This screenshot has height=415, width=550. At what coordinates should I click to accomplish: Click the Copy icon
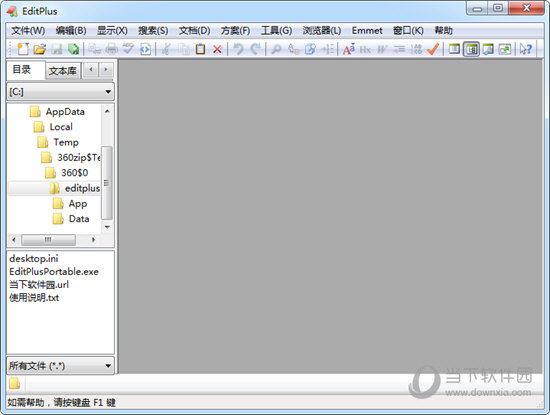coord(183,49)
